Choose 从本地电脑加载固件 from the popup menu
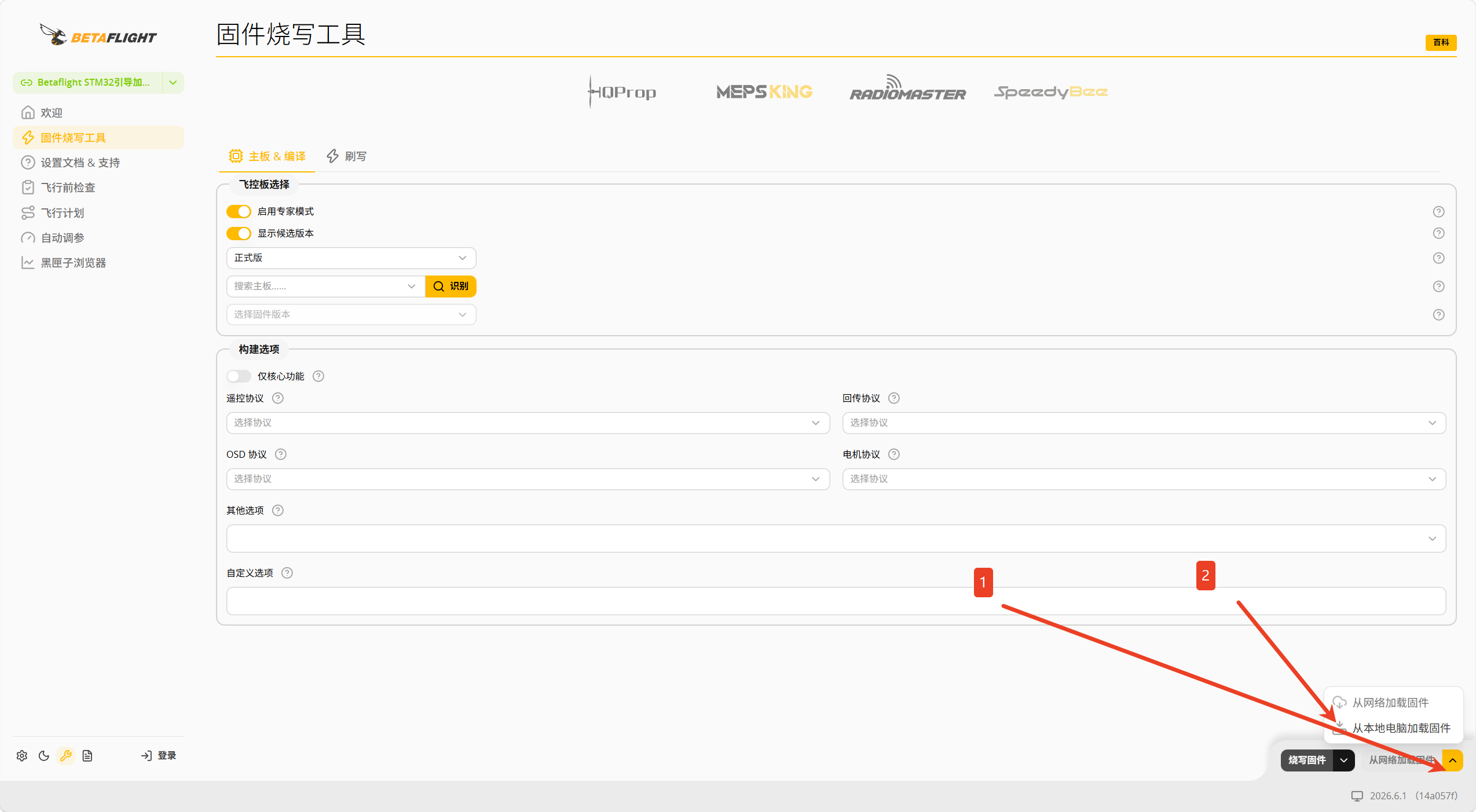The height and width of the screenshot is (812, 1476). point(1393,728)
